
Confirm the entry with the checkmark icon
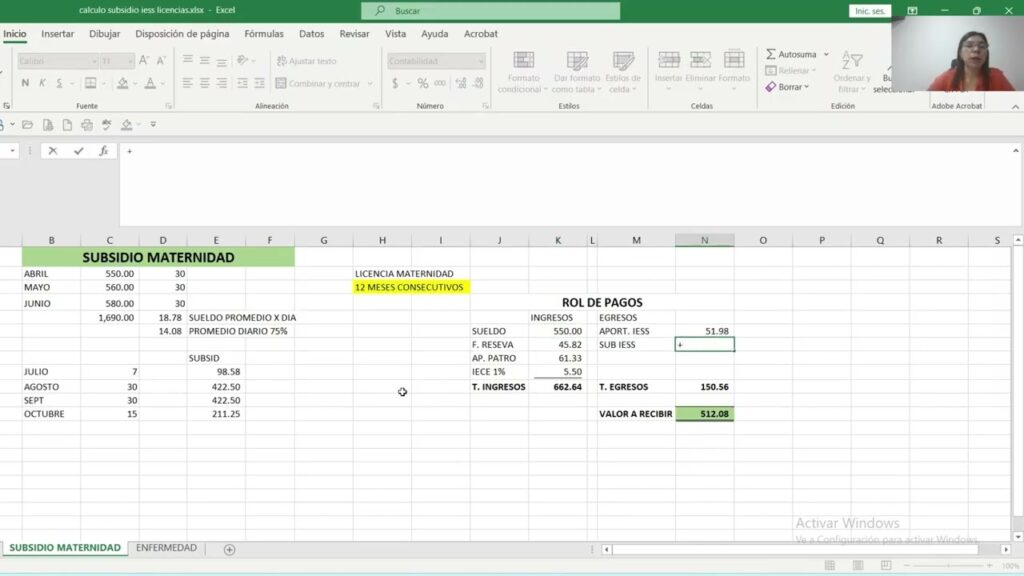tap(78, 151)
